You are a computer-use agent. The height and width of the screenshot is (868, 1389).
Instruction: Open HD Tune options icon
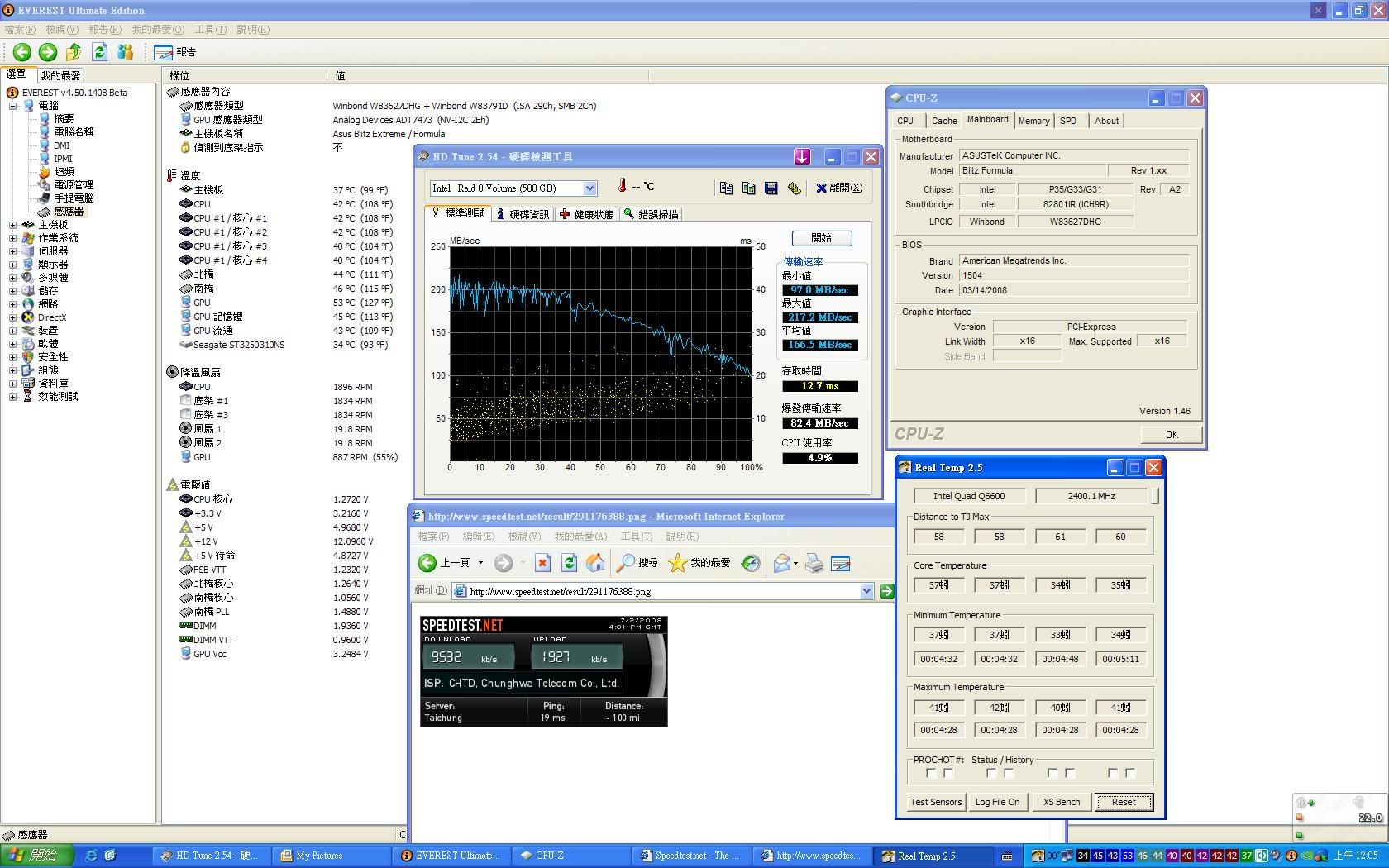click(794, 188)
